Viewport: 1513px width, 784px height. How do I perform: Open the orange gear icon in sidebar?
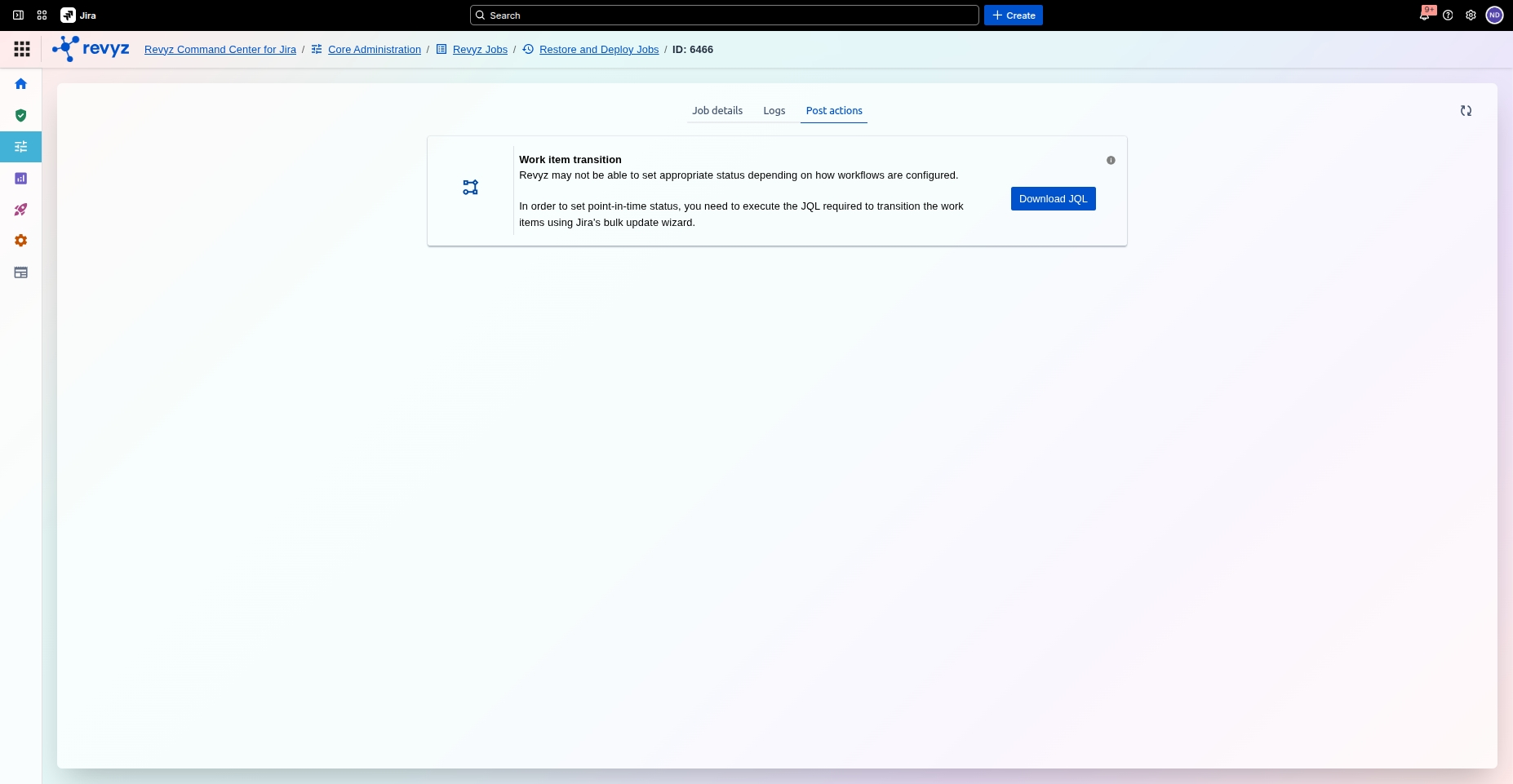click(x=21, y=241)
